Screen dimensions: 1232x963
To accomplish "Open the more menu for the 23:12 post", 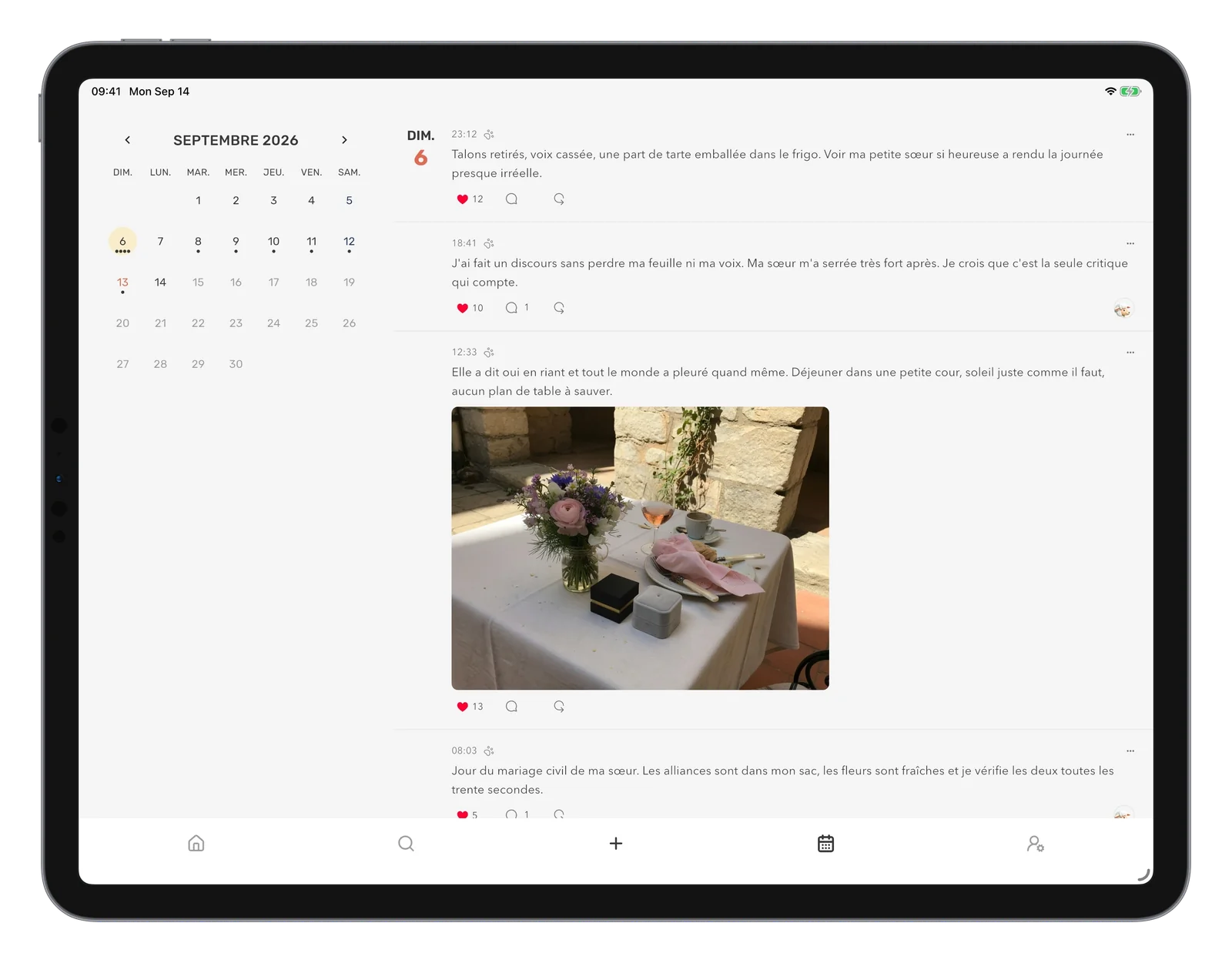I will tap(1130, 135).
